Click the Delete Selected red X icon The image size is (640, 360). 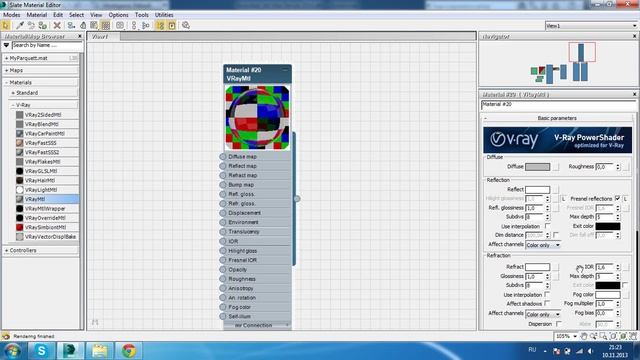[x=57, y=25]
